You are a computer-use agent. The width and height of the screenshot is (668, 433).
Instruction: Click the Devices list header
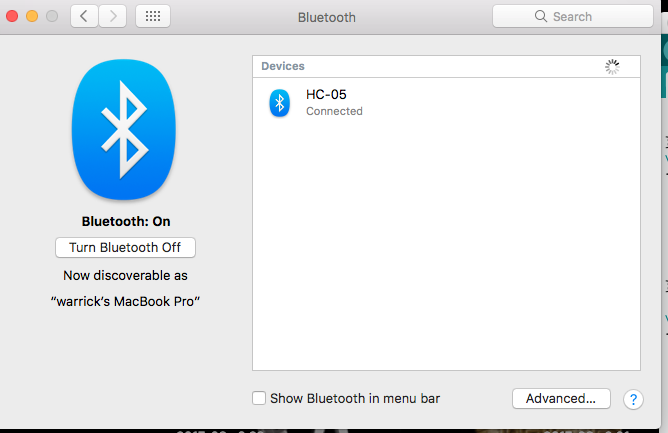coord(446,66)
